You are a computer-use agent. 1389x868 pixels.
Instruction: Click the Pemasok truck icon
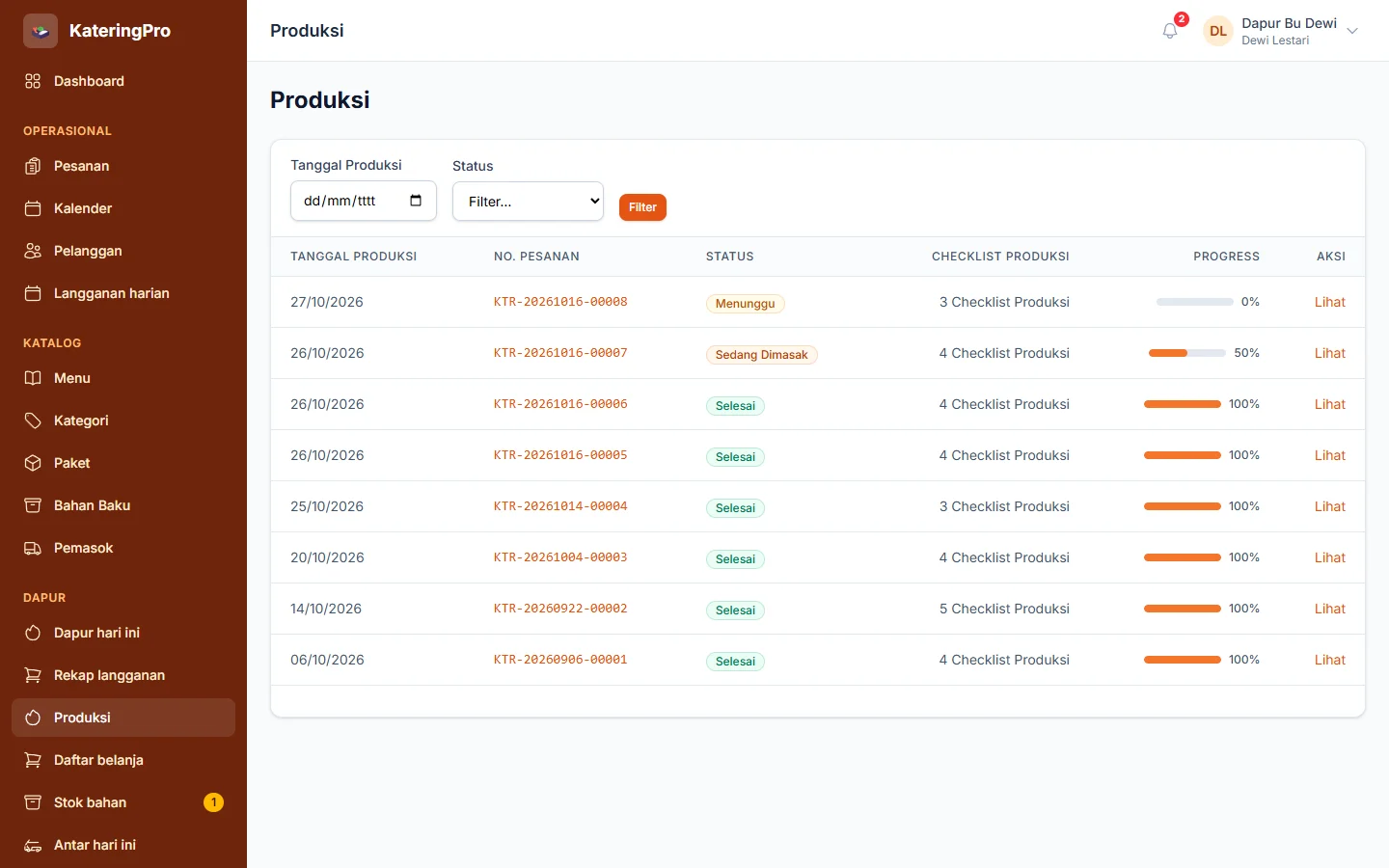click(33, 548)
